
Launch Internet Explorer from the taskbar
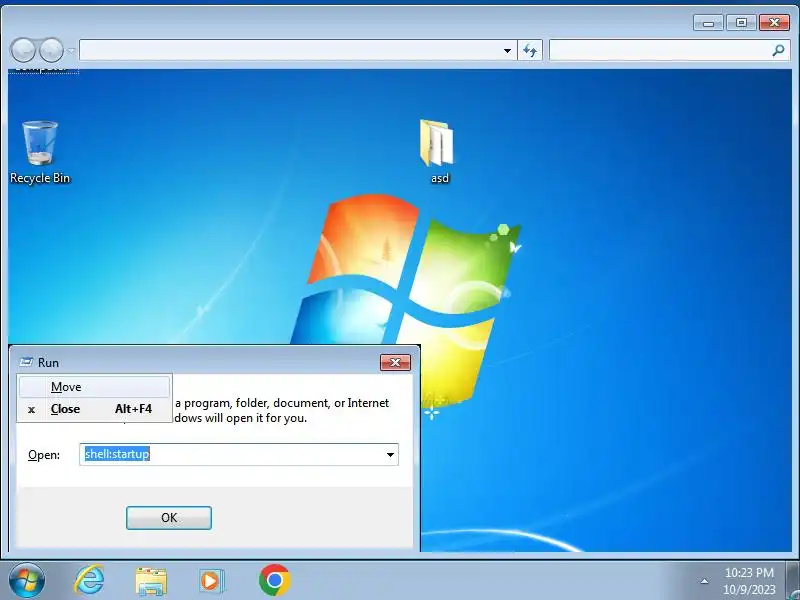click(89, 580)
